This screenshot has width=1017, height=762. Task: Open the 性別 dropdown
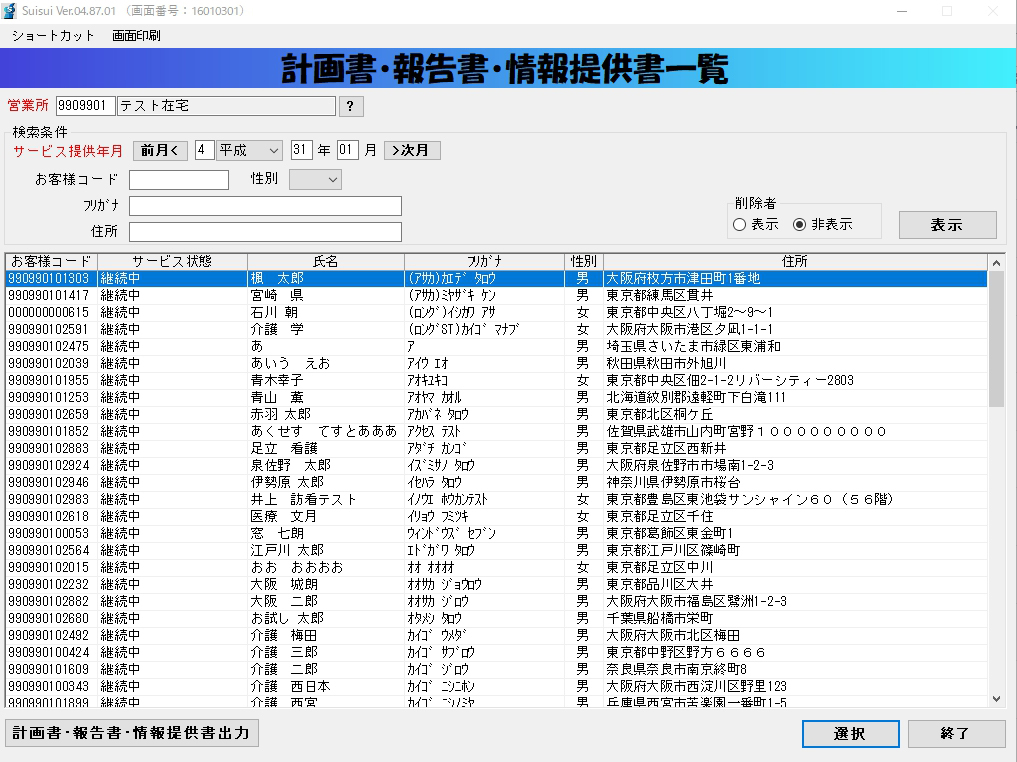coord(315,180)
